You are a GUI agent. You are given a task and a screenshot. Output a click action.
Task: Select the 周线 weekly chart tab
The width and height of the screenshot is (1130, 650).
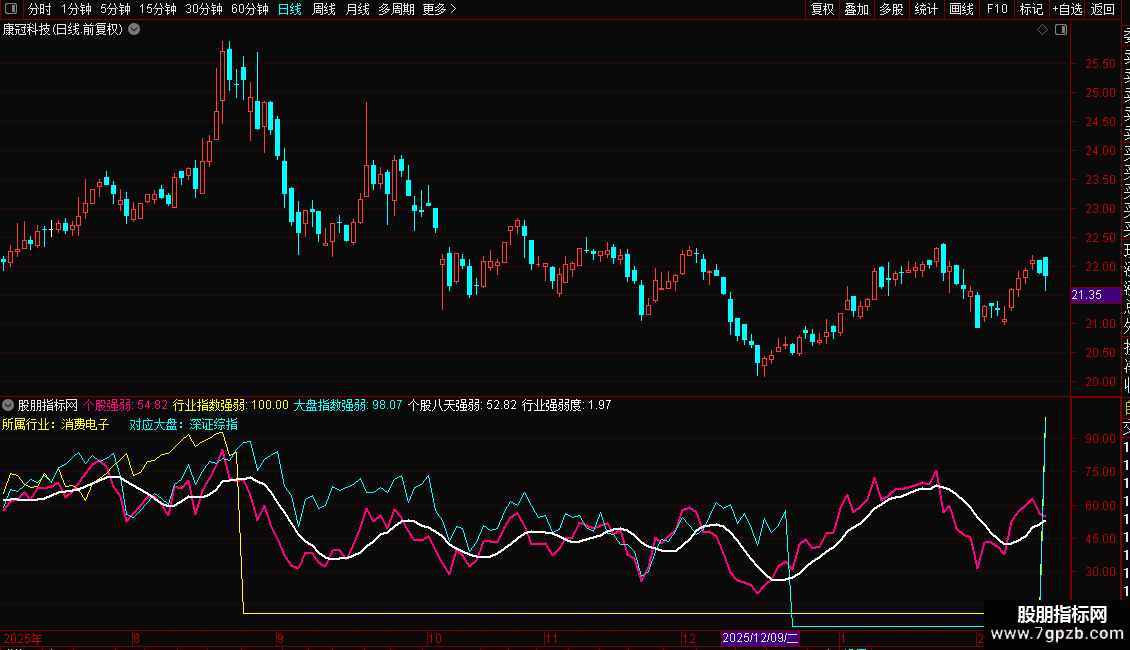324,9
